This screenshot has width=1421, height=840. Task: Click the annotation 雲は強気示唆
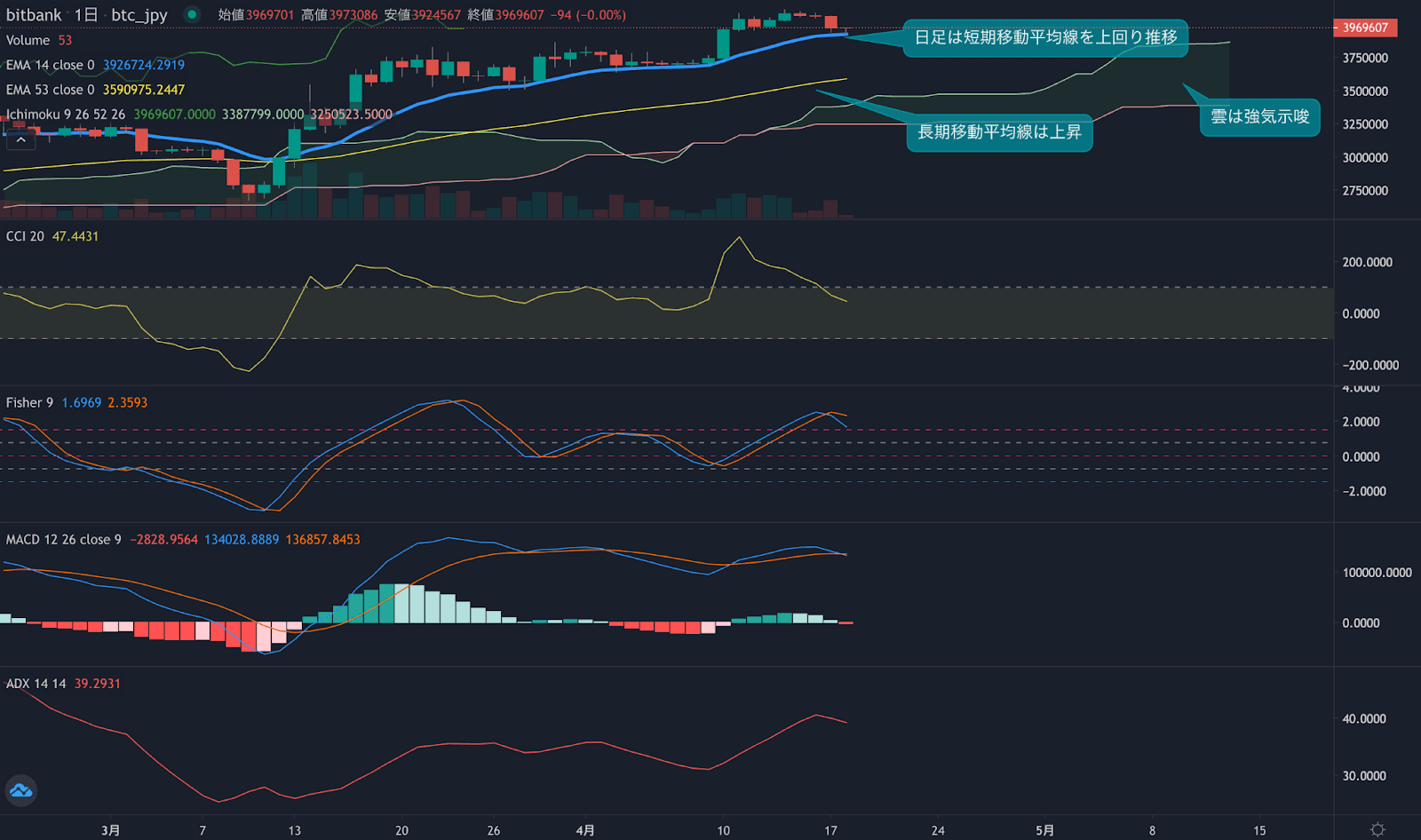tap(1259, 116)
